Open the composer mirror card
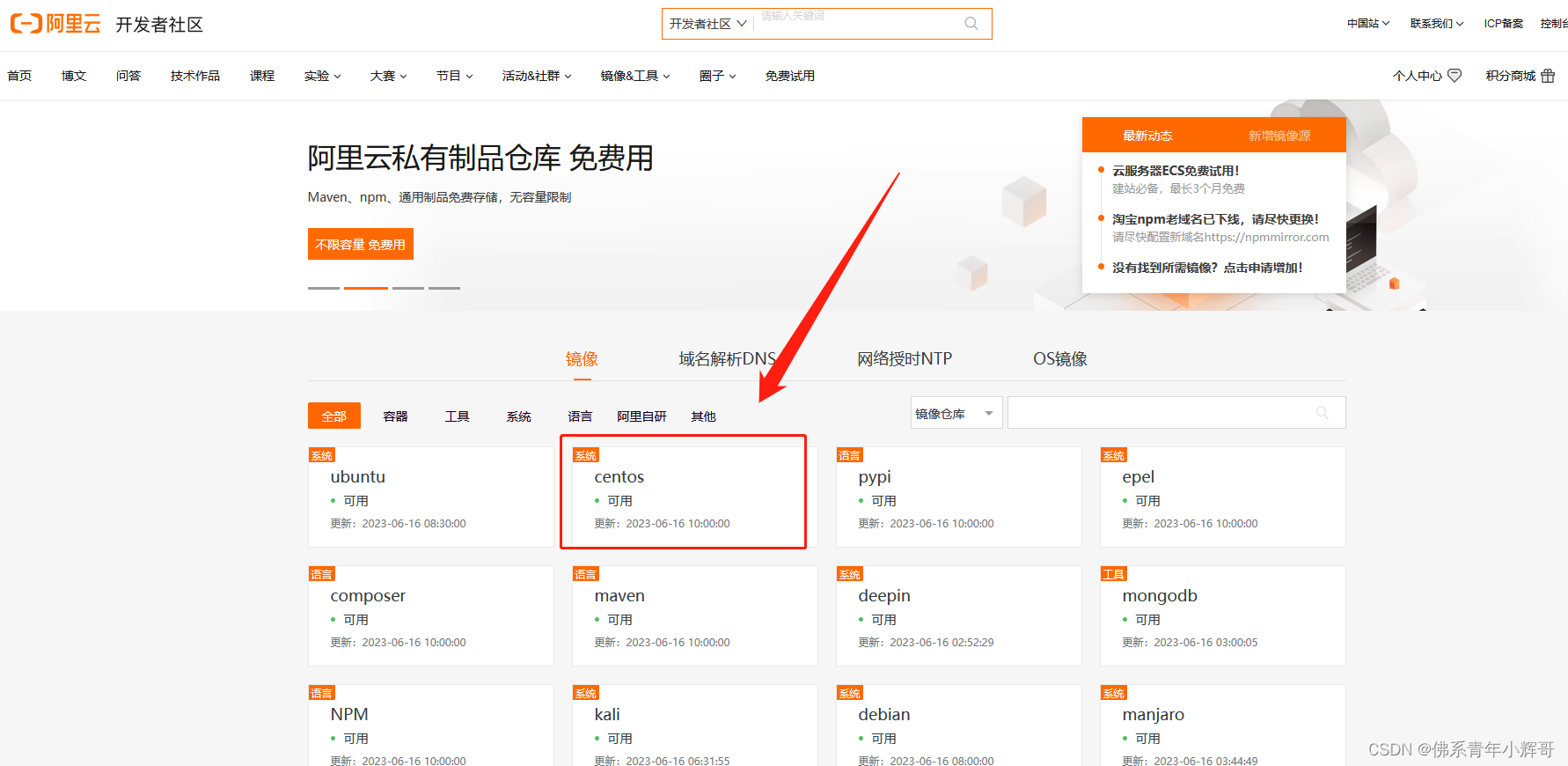 (x=431, y=615)
